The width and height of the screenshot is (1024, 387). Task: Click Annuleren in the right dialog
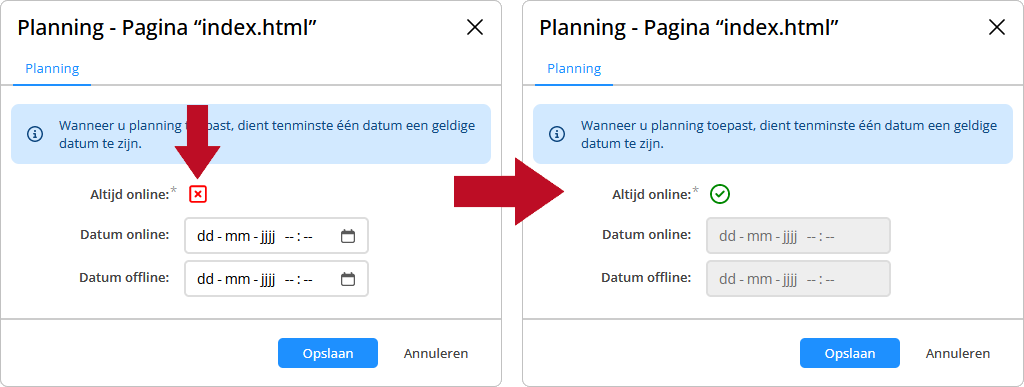957,353
